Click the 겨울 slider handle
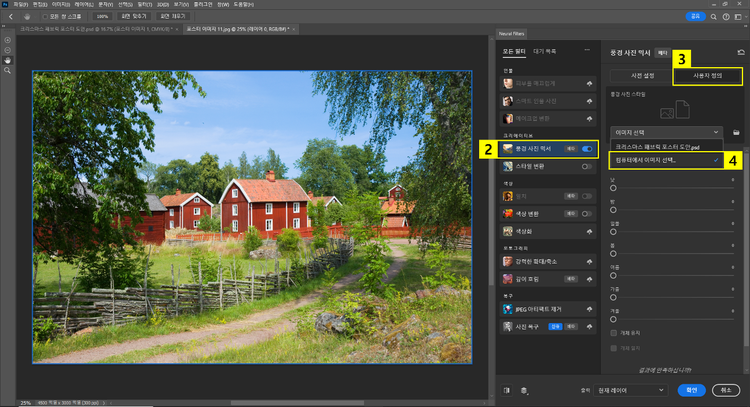Image resolution: width=750 pixels, height=407 pixels. click(613, 319)
